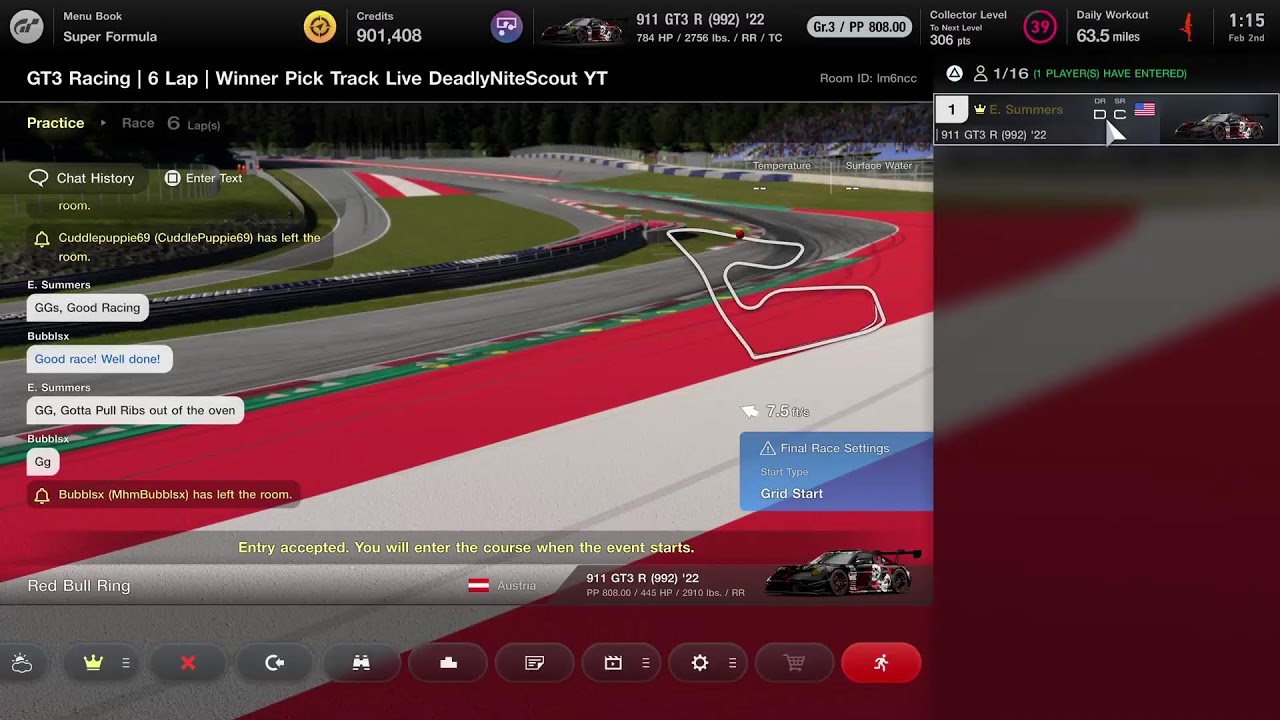This screenshot has height=720, width=1280.
Task: Click the clock showing 1:15
Action: click(1247, 20)
